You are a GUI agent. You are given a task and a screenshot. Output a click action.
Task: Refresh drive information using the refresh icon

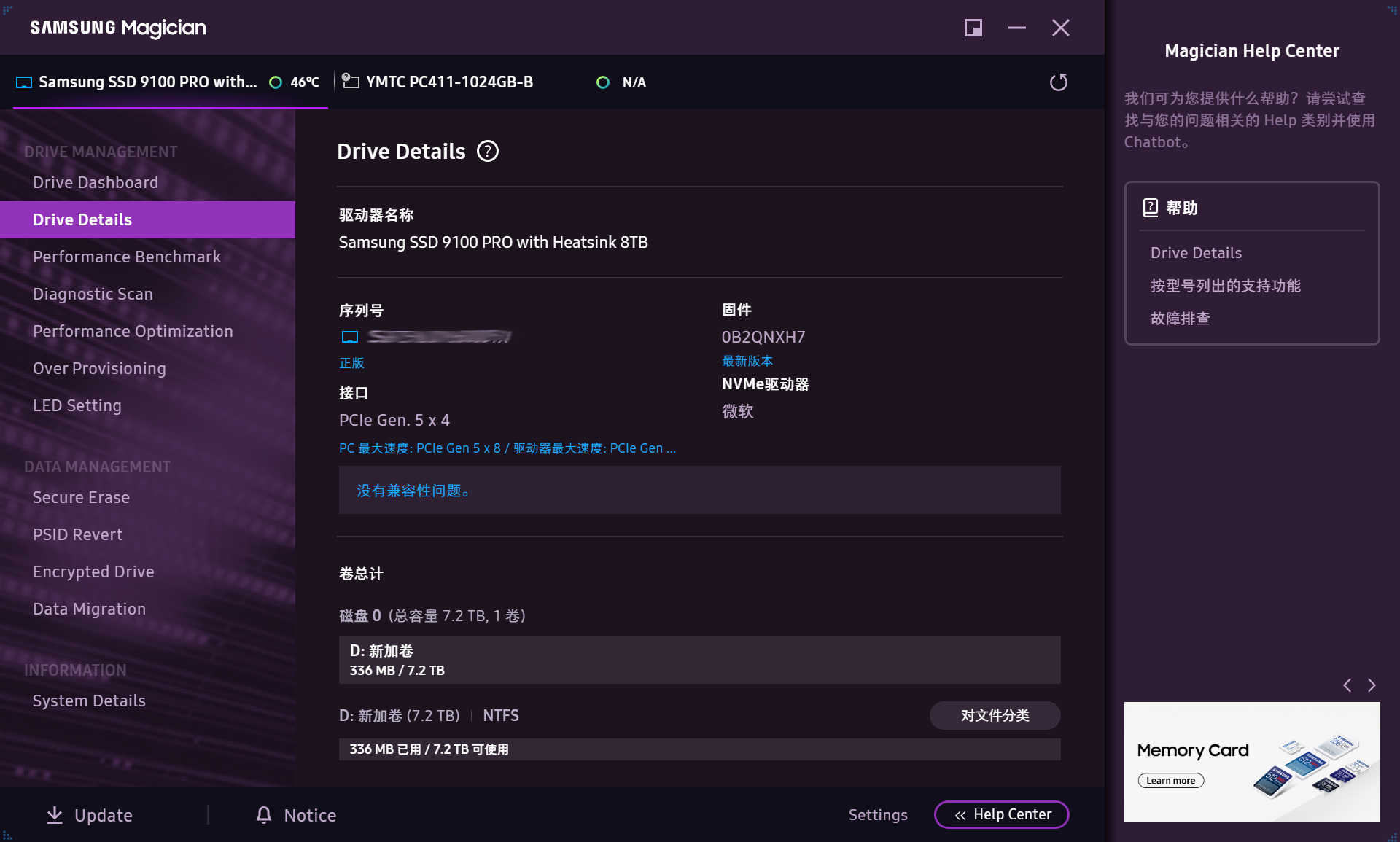coord(1059,82)
